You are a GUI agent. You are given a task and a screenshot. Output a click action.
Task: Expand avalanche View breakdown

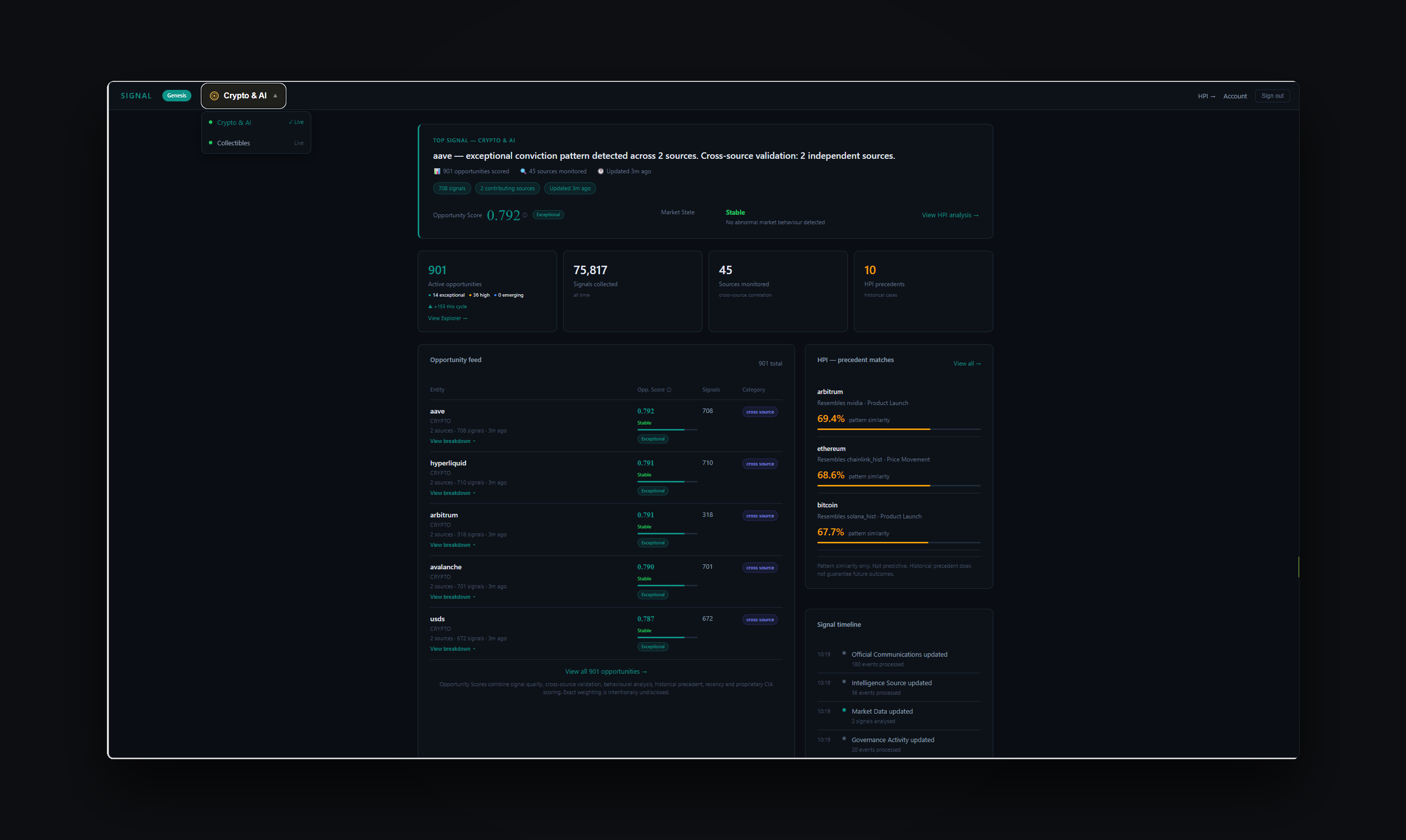453,597
